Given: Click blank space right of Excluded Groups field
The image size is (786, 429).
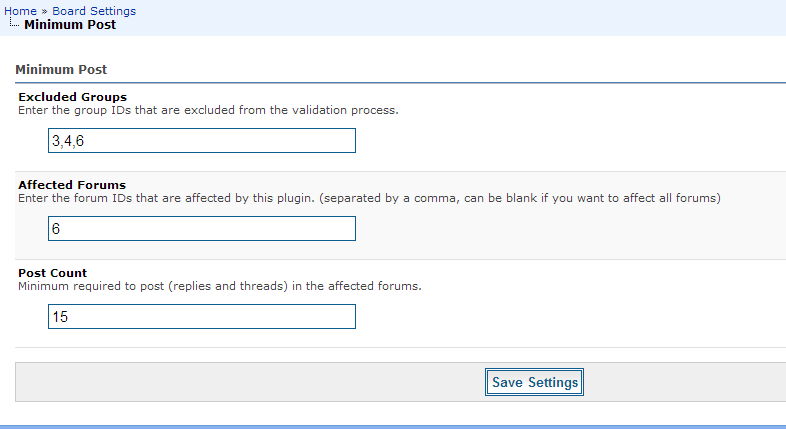Looking at the screenshot, I should pyautogui.click(x=560, y=141).
